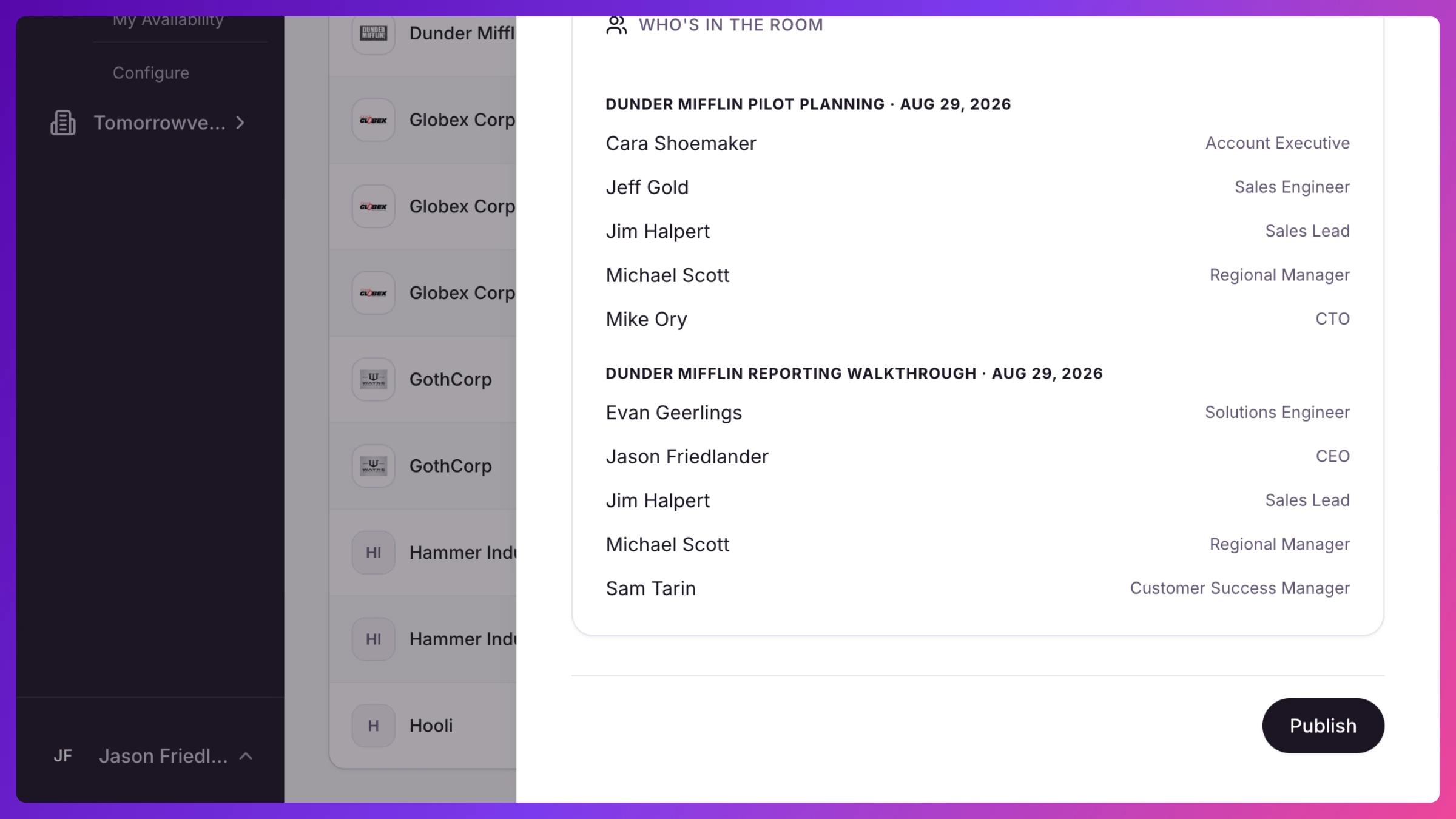1456x819 pixels.
Task: Click Regional Manager role under Pilot Planning
Action: [1279, 275]
